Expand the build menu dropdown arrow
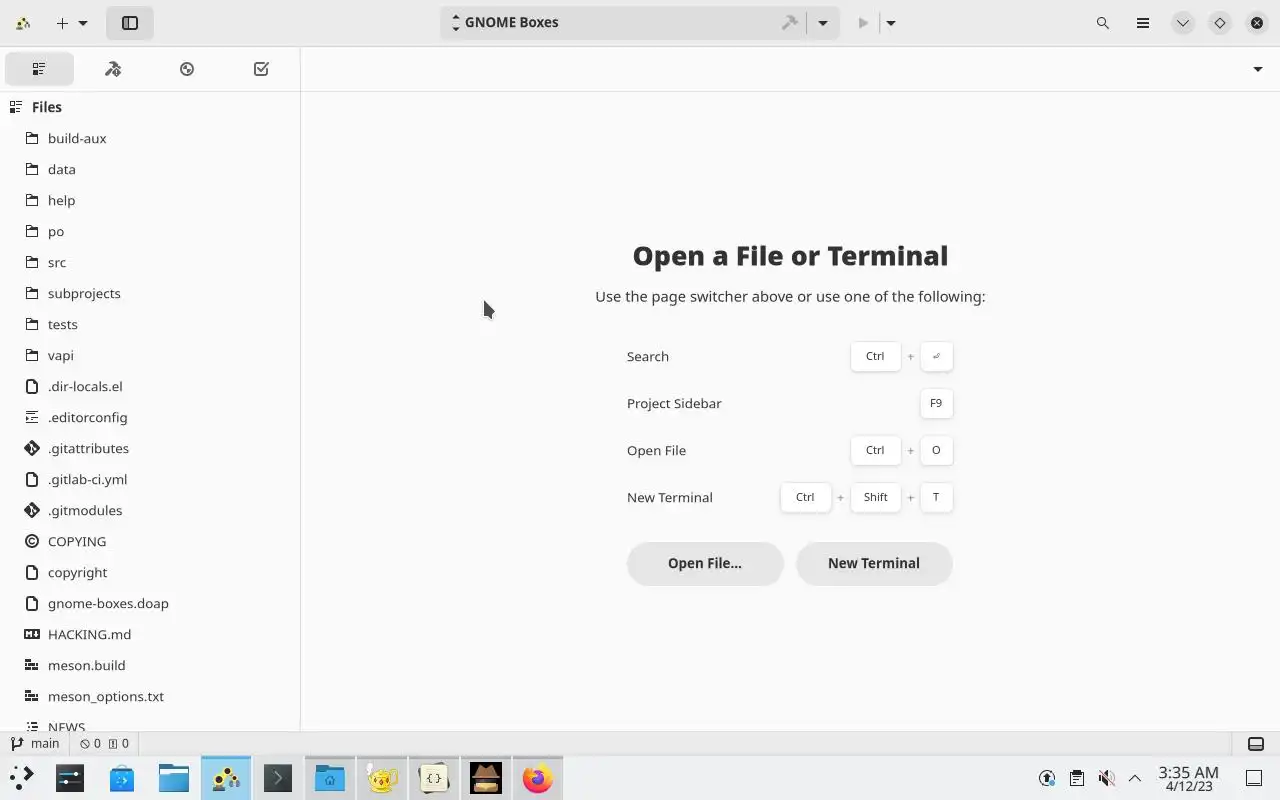The height and width of the screenshot is (800, 1280). click(823, 23)
